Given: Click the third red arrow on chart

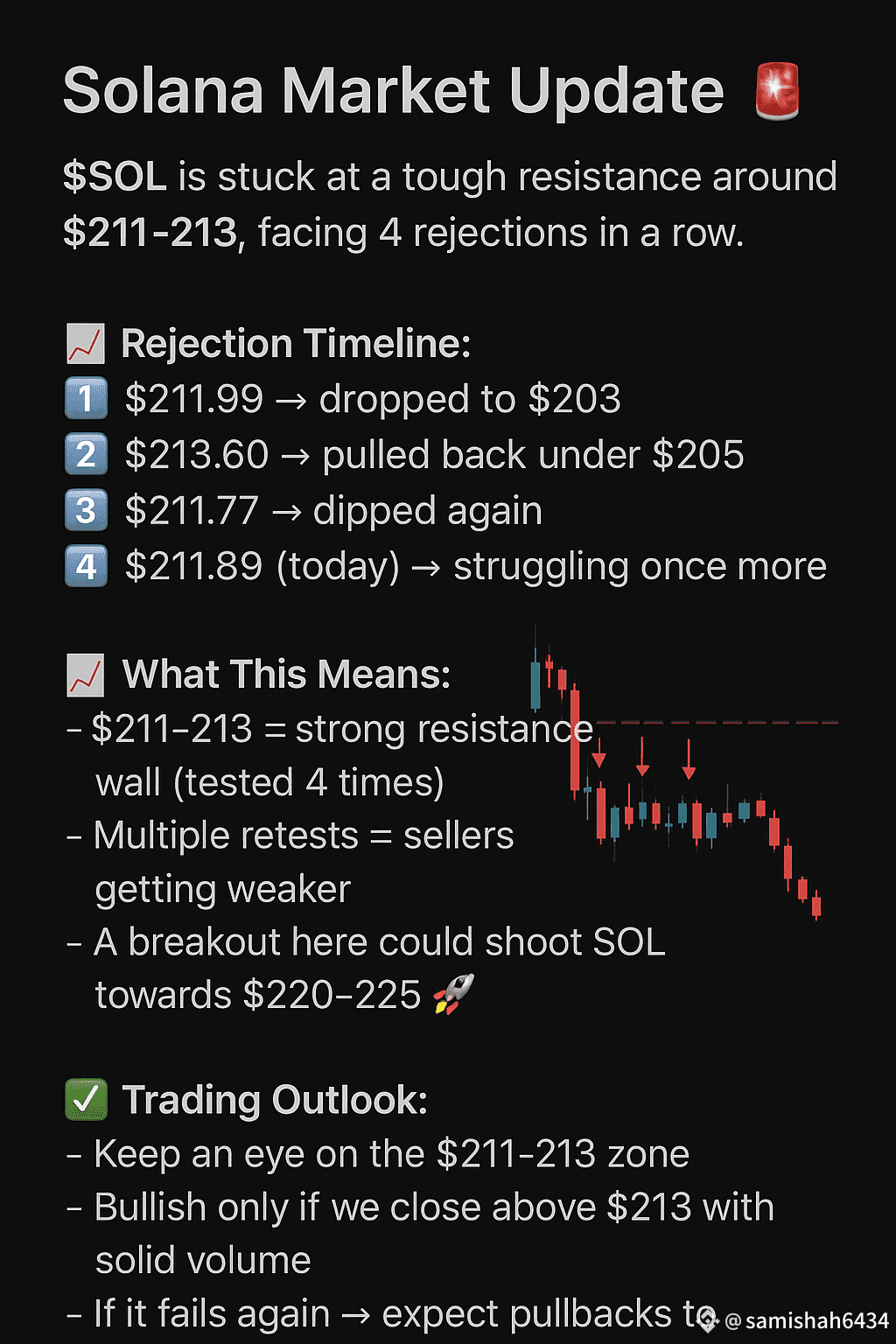Looking at the screenshot, I should (x=689, y=759).
